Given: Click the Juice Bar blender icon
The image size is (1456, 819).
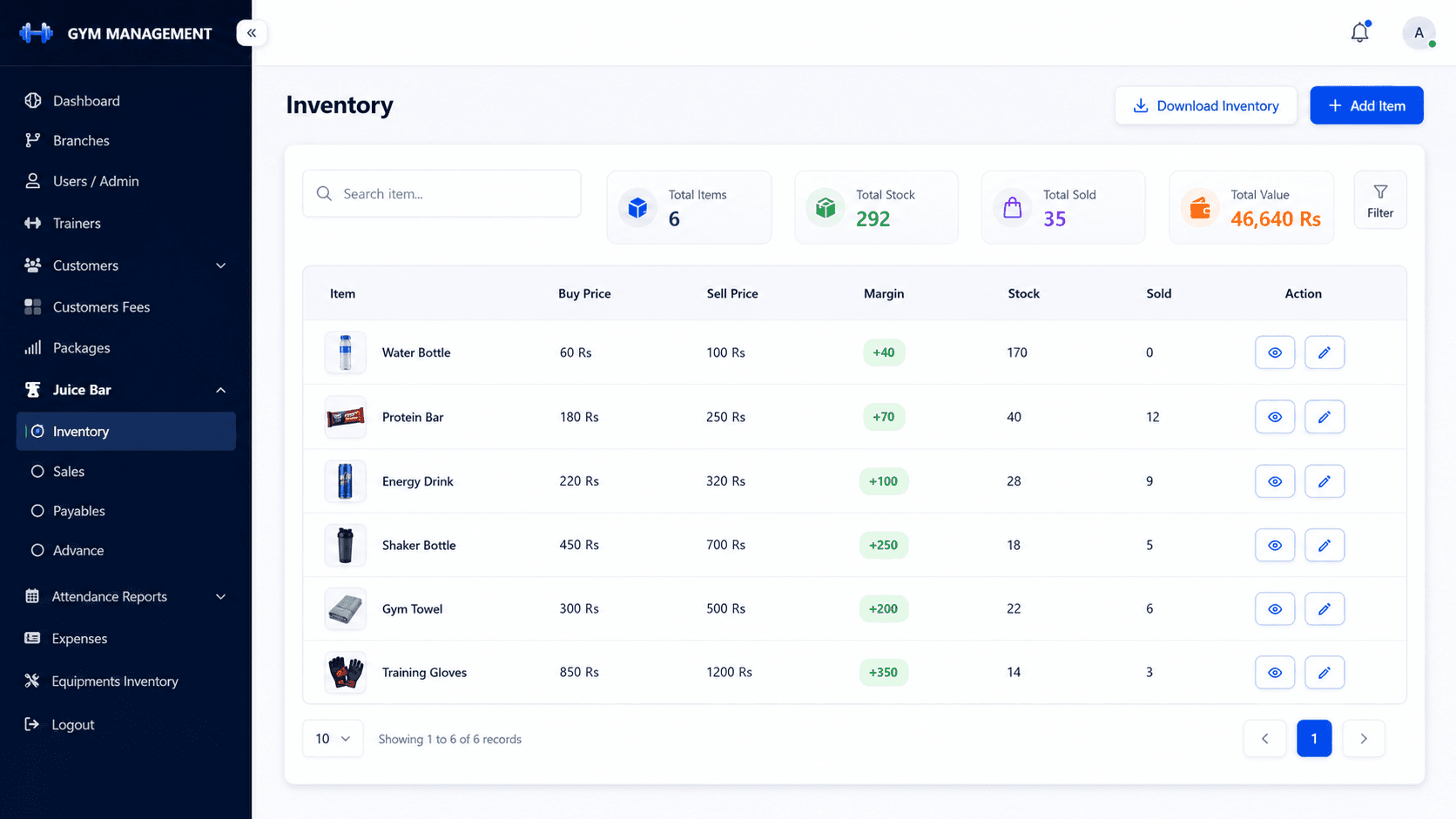Looking at the screenshot, I should point(33,389).
